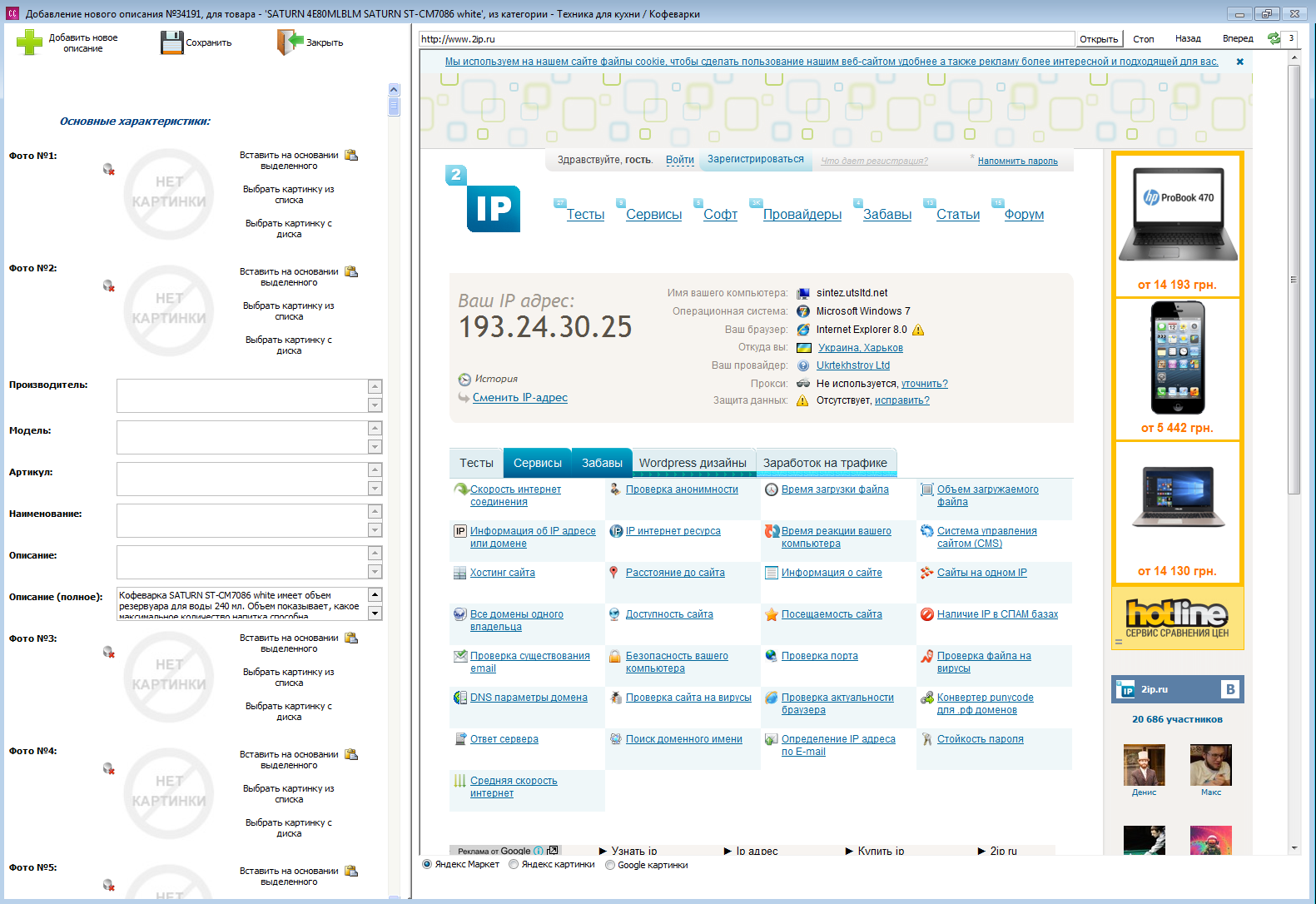This screenshot has height=904, width=1316.
Task: Switch to the Забавы tab
Action: (x=602, y=463)
